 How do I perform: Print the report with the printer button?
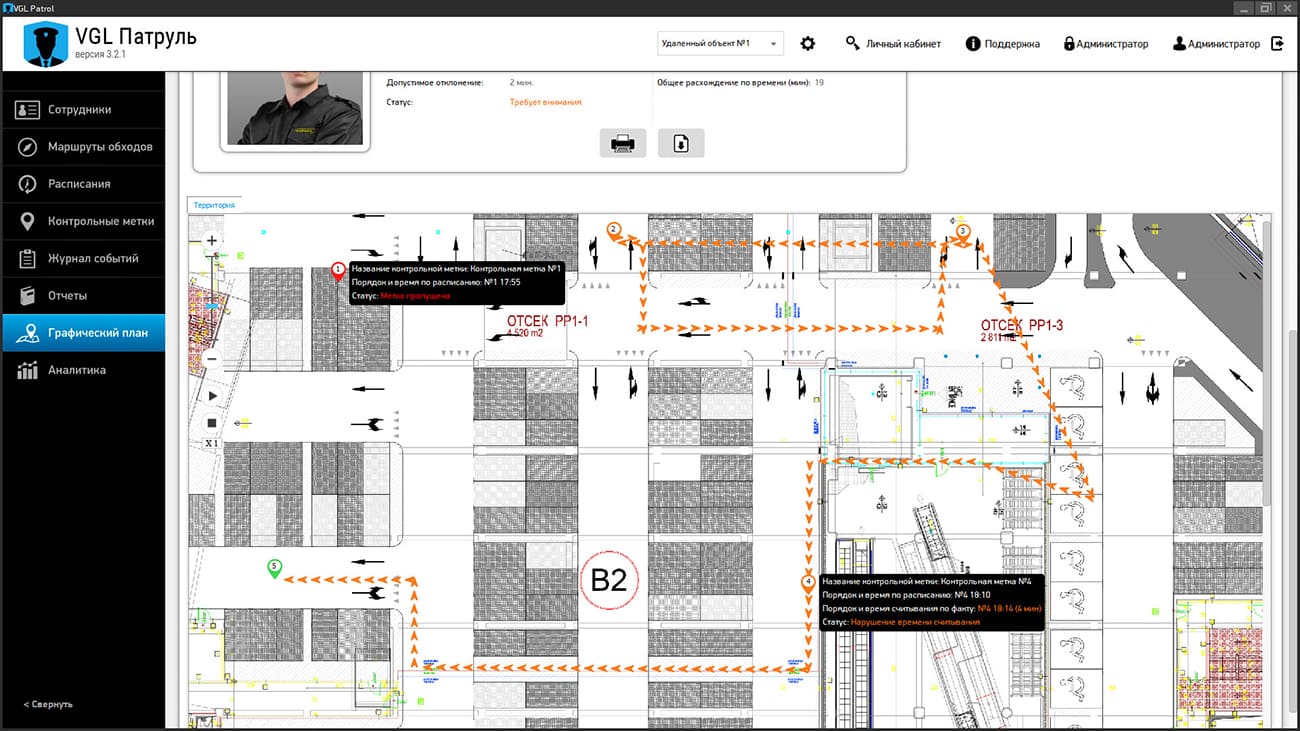[623, 143]
